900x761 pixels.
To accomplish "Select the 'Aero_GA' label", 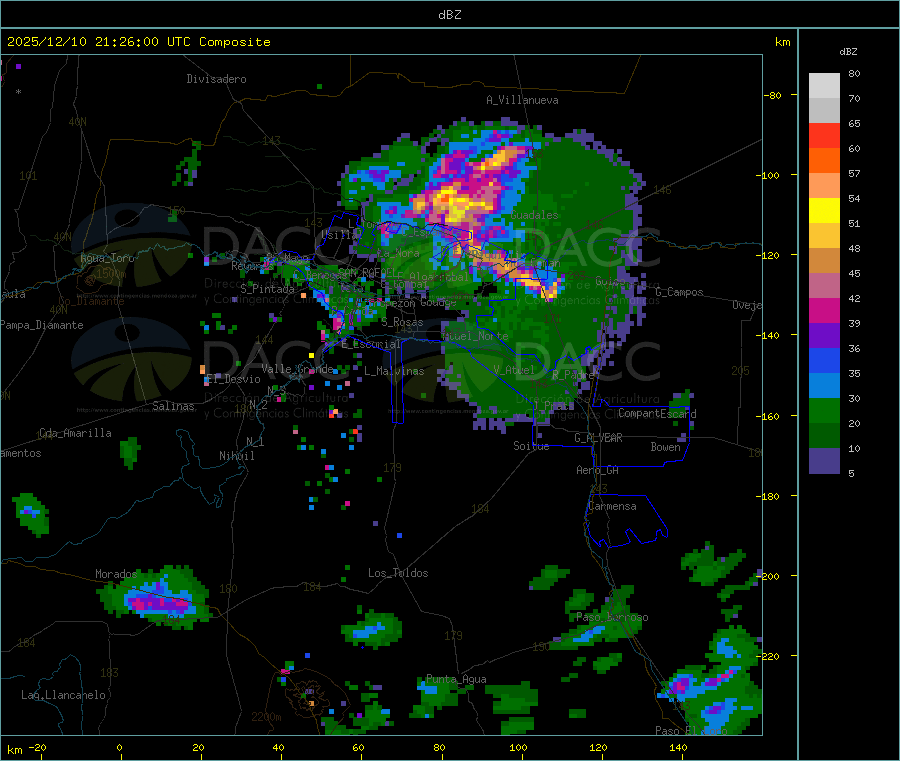I will [597, 470].
